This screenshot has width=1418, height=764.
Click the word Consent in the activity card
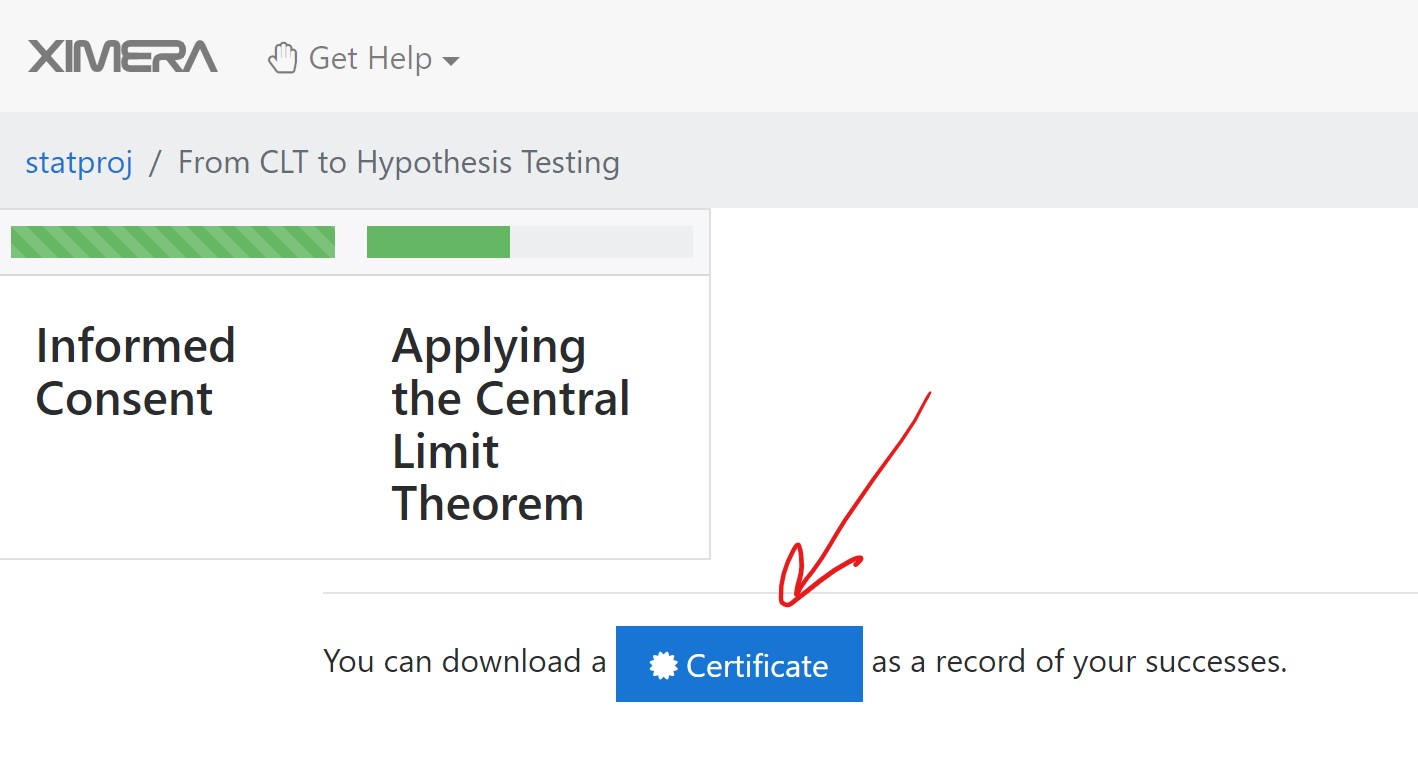click(124, 399)
